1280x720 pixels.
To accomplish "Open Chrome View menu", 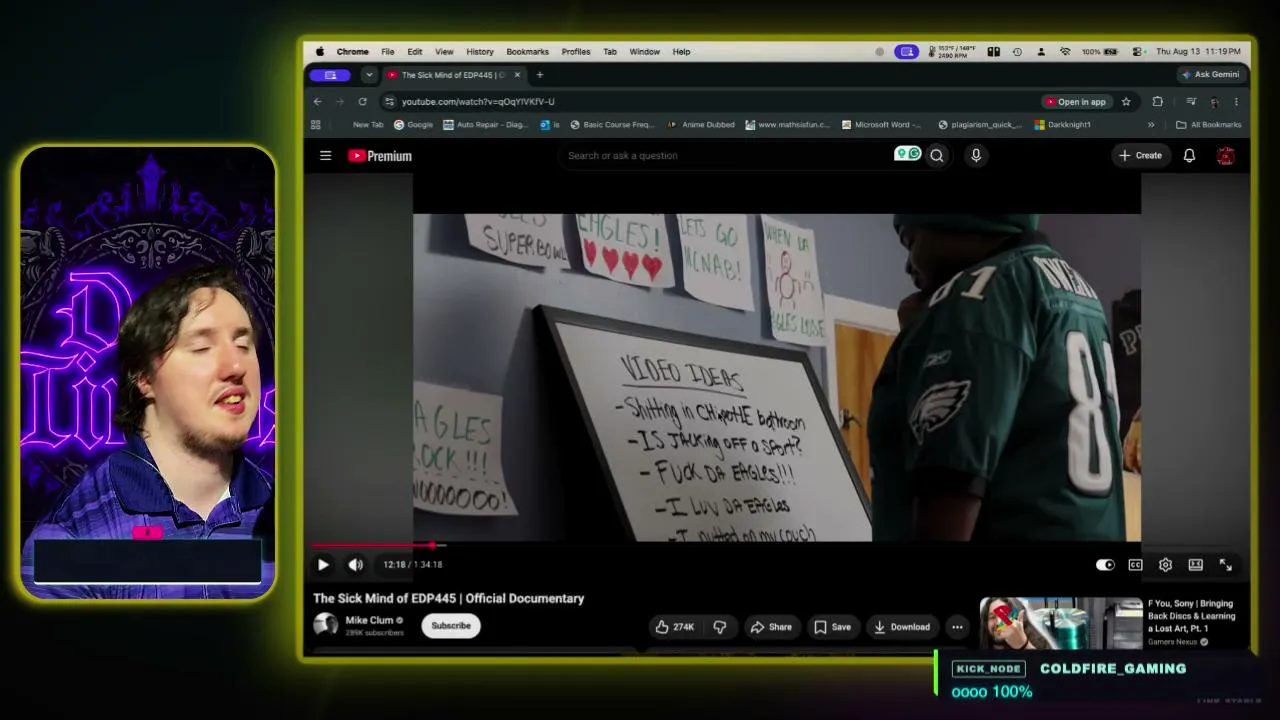I will 444,52.
